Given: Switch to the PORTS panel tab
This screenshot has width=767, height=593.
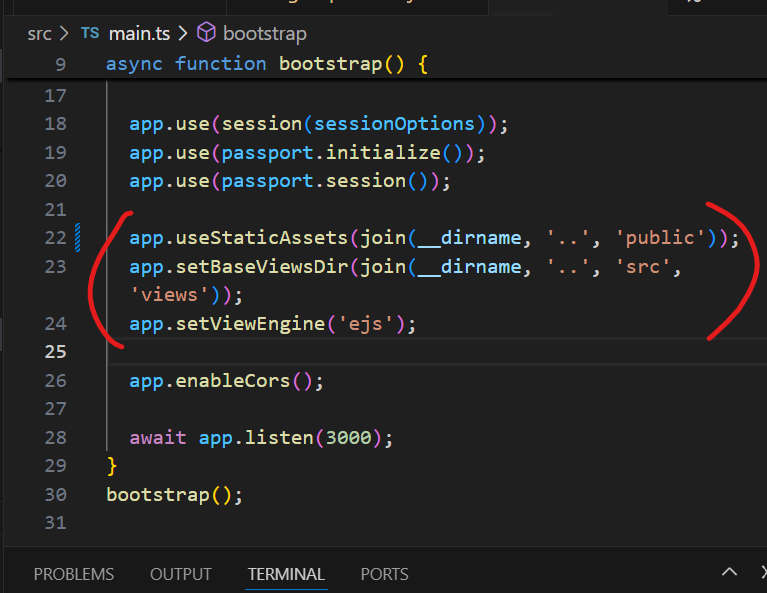Looking at the screenshot, I should pos(384,574).
